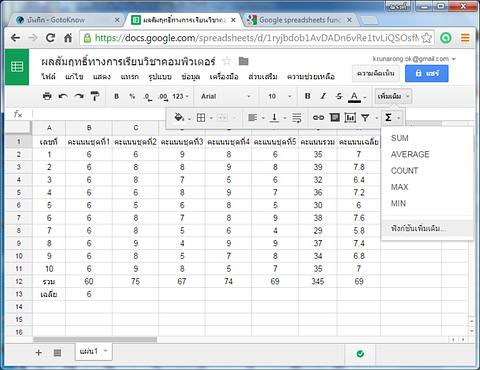Click the add sheet plus button
Image resolution: width=480 pixels, height=370 pixels.
39,352
